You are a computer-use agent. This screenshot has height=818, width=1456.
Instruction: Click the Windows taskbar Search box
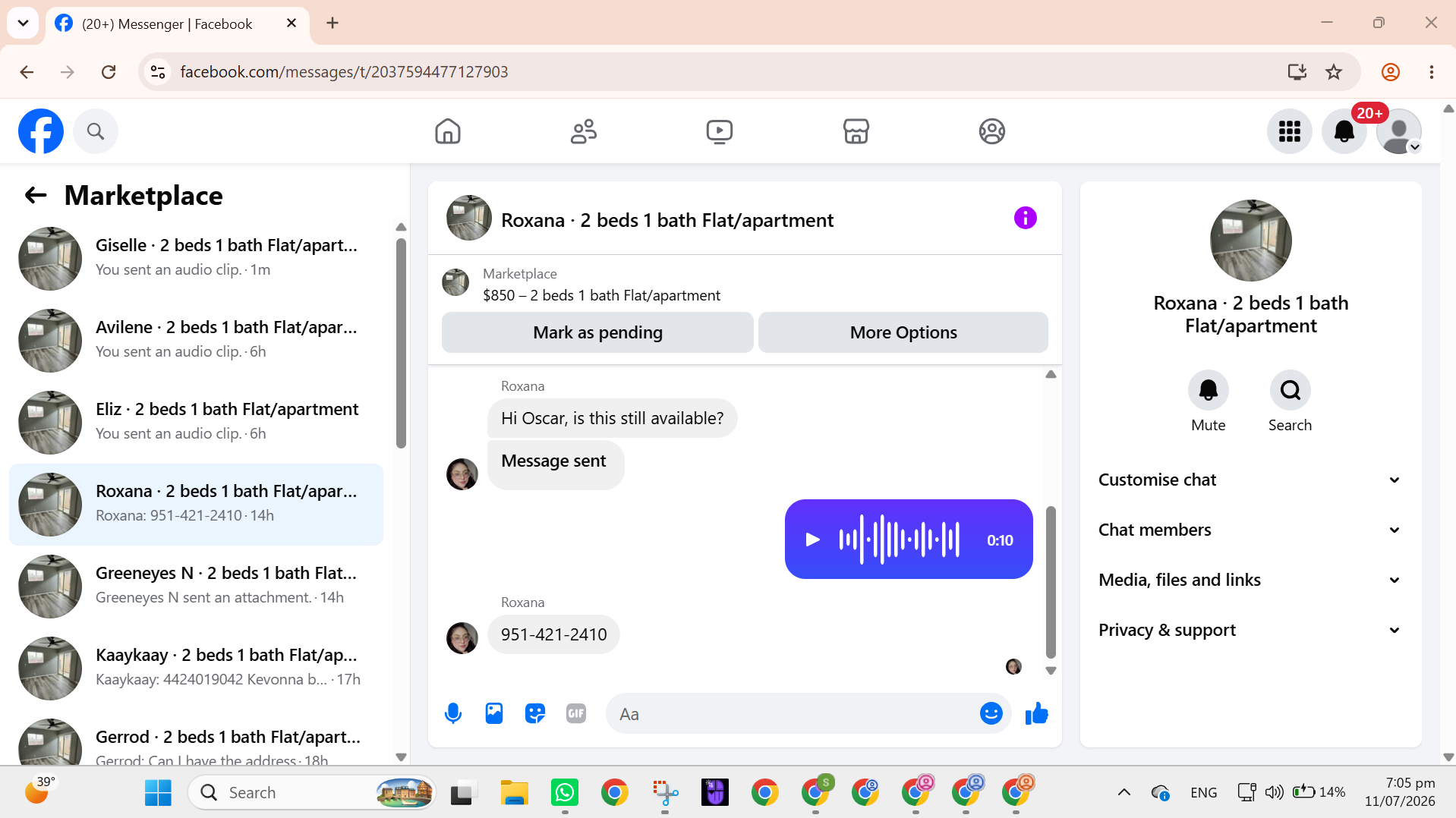[x=312, y=793]
